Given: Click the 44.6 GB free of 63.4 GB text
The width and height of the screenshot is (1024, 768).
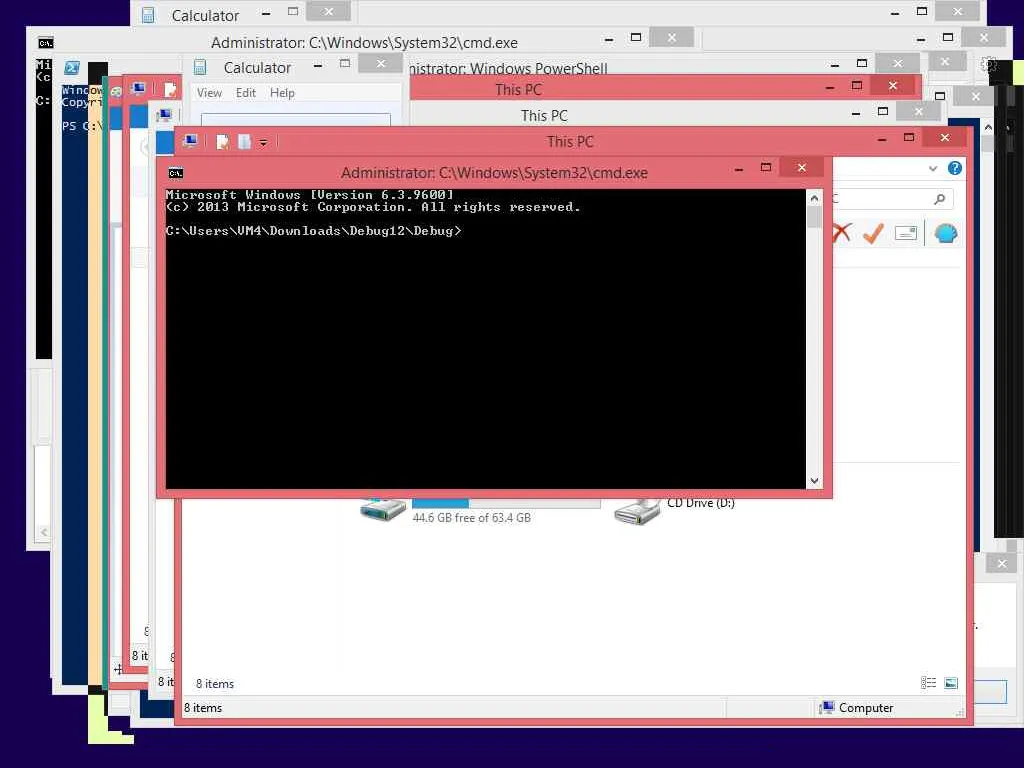Looking at the screenshot, I should pos(472,518).
